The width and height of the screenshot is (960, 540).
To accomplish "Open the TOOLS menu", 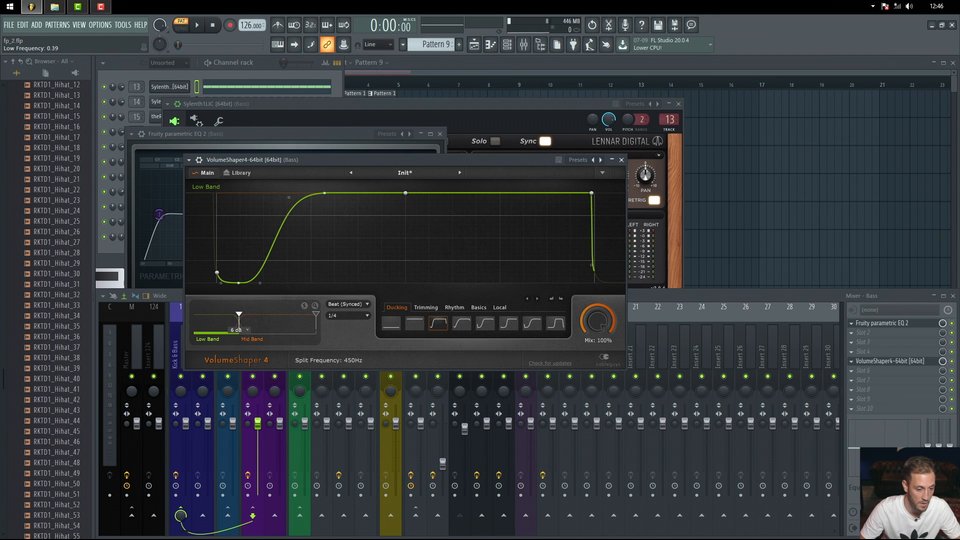I will (x=122, y=25).
